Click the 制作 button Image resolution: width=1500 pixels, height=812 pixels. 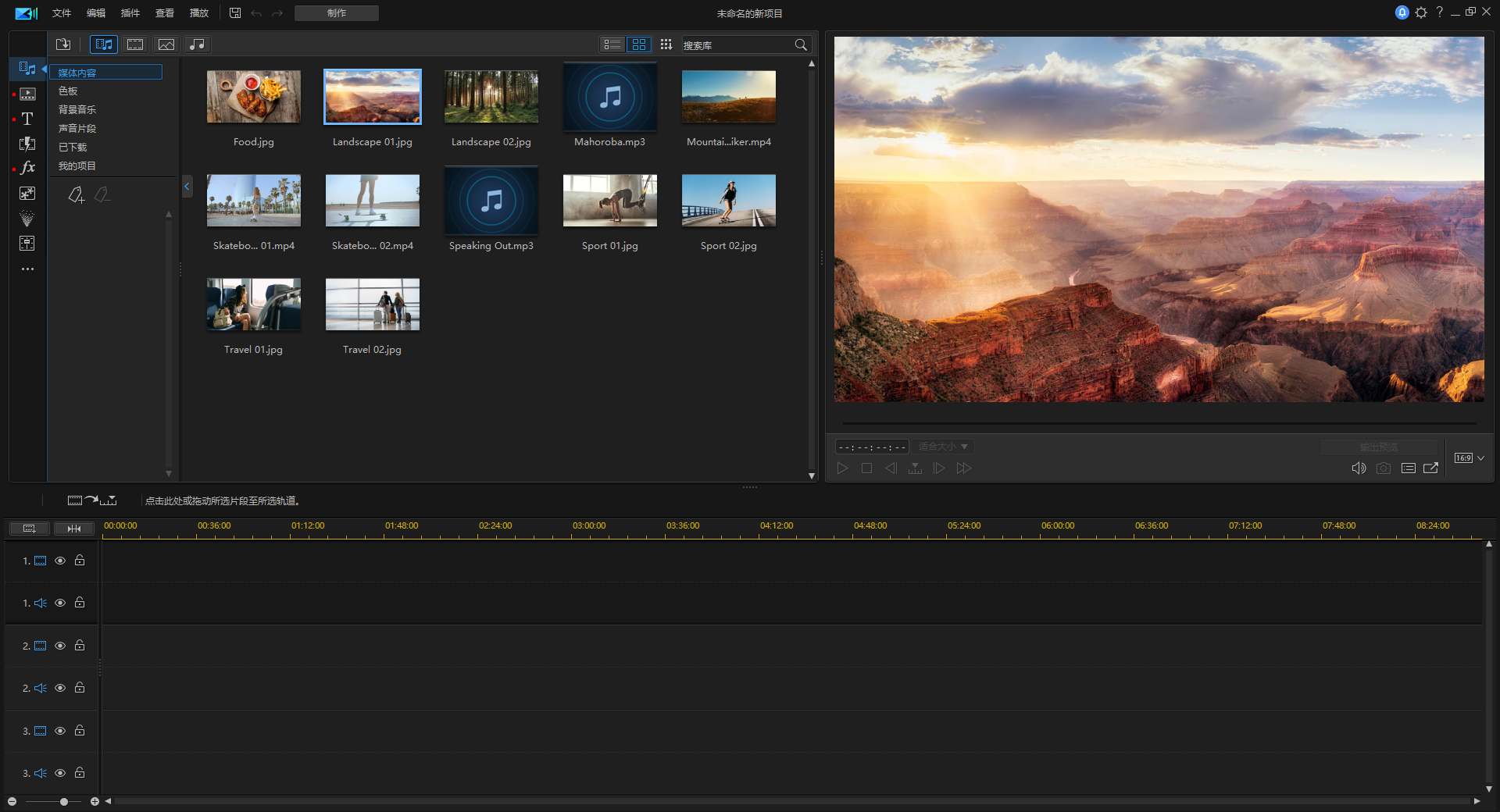pos(337,13)
